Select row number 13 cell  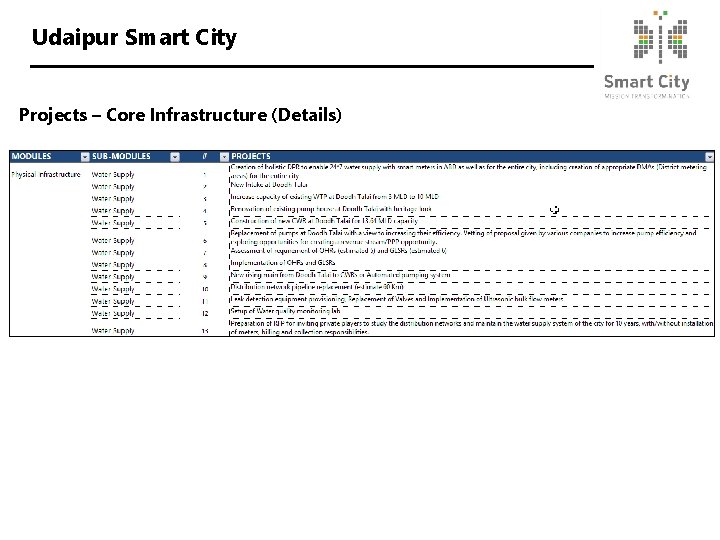pos(205,331)
